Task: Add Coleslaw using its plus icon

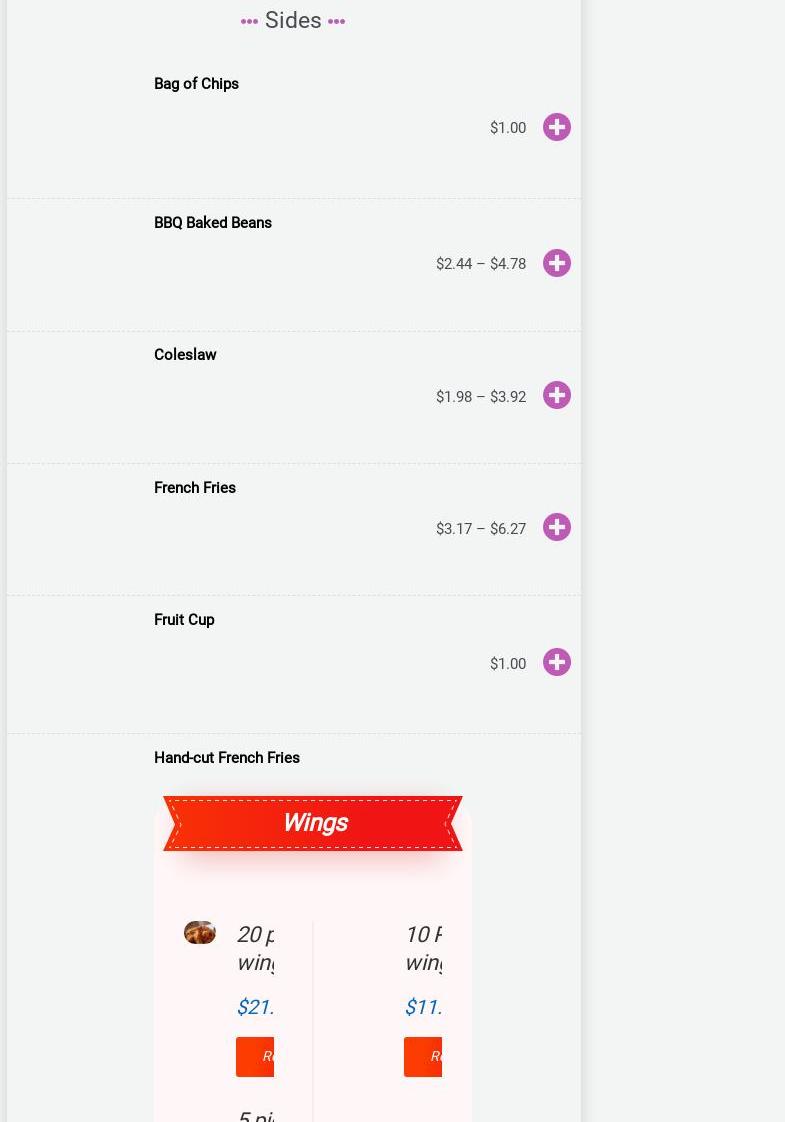Action: point(557,395)
